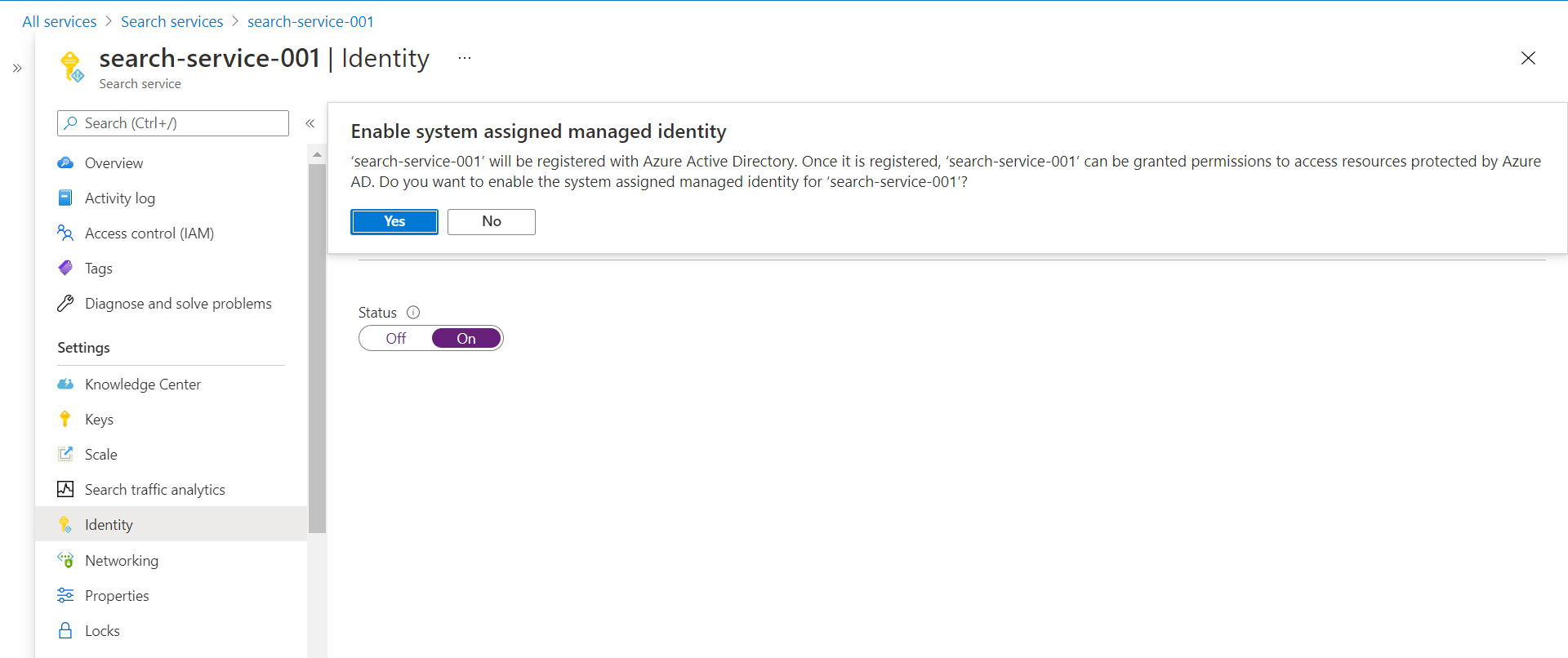Go to All services breadcrumb
Image resolution: width=1568 pixels, height=658 pixels.
click(60, 21)
